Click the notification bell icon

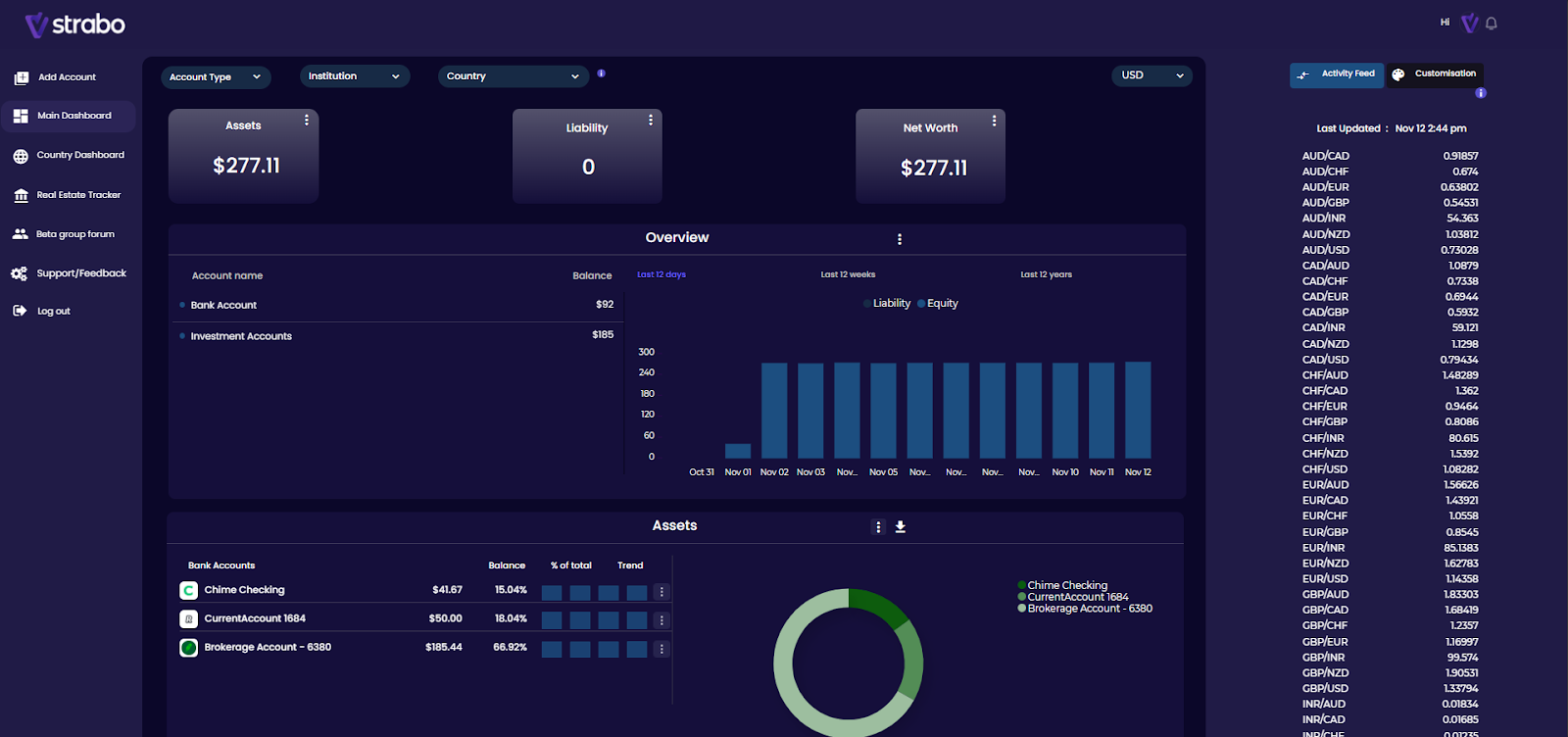pos(1491,24)
